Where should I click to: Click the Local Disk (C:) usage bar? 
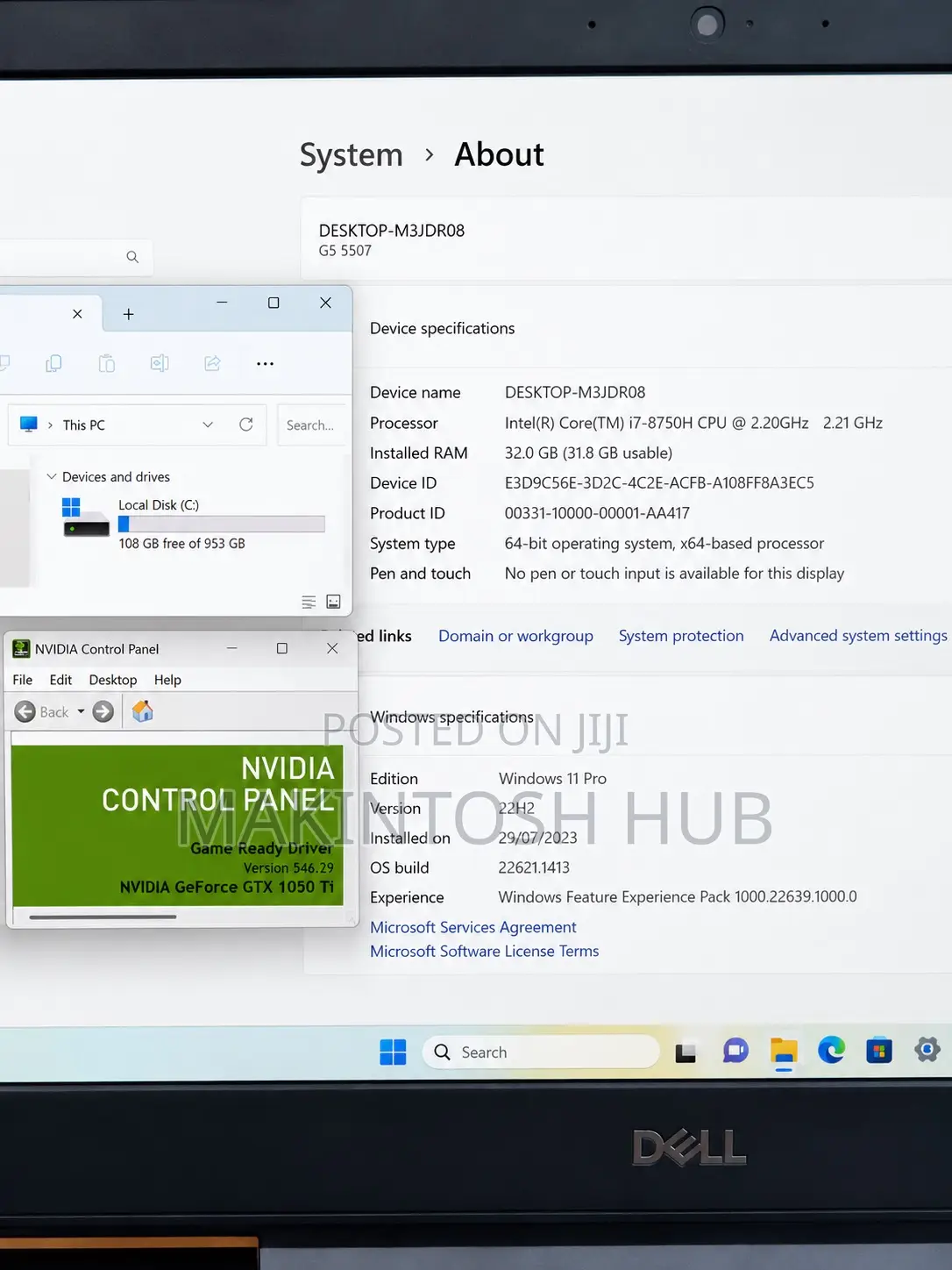(x=222, y=524)
